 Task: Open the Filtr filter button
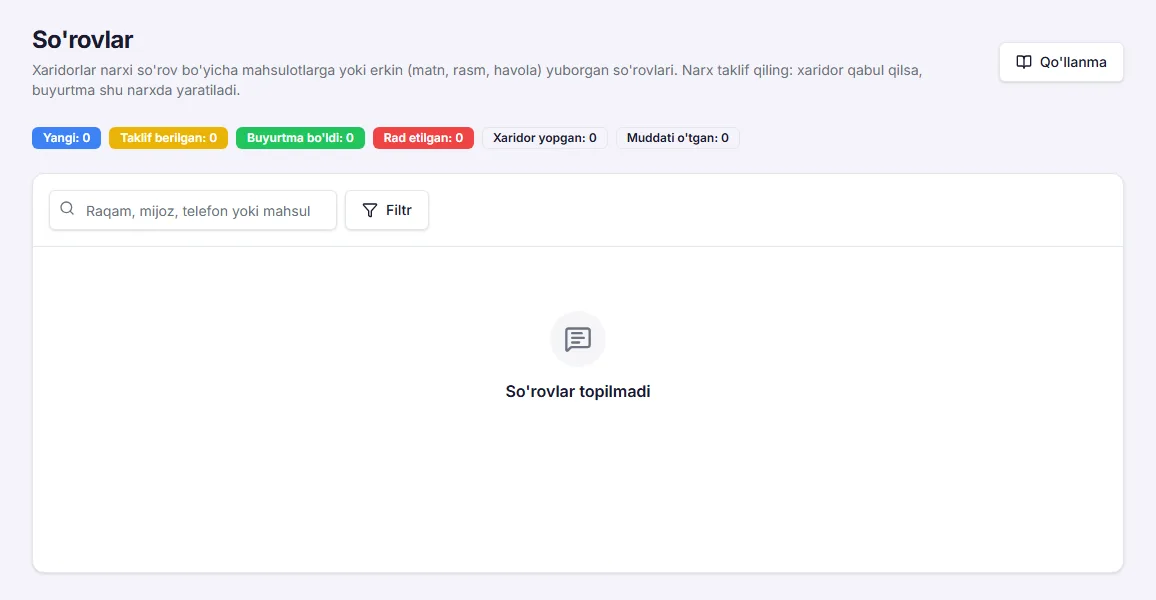tap(387, 210)
